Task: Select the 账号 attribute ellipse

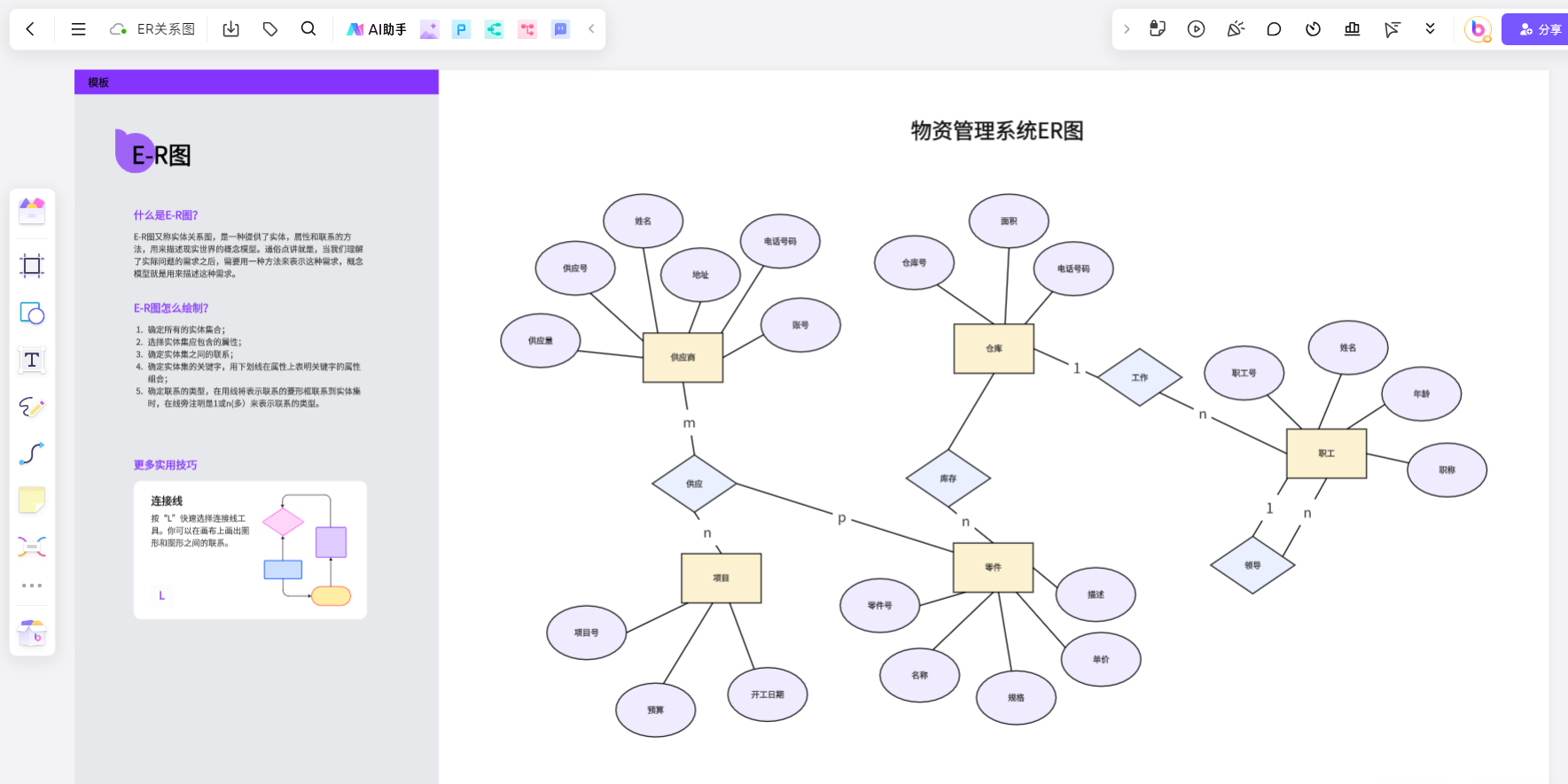Action: coord(800,325)
